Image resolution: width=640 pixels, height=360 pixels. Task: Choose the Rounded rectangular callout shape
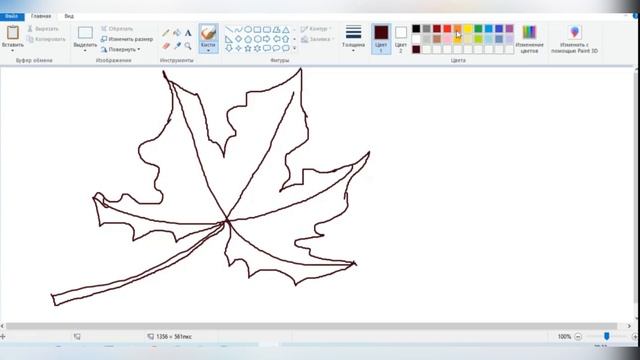coord(267,48)
